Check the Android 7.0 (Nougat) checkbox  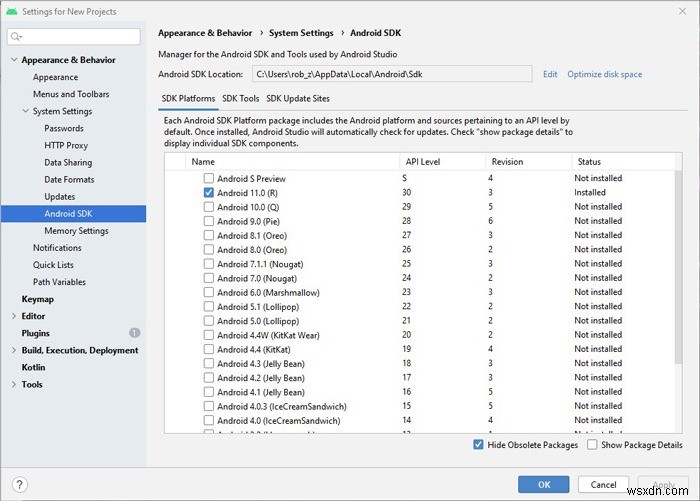(208, 278)
